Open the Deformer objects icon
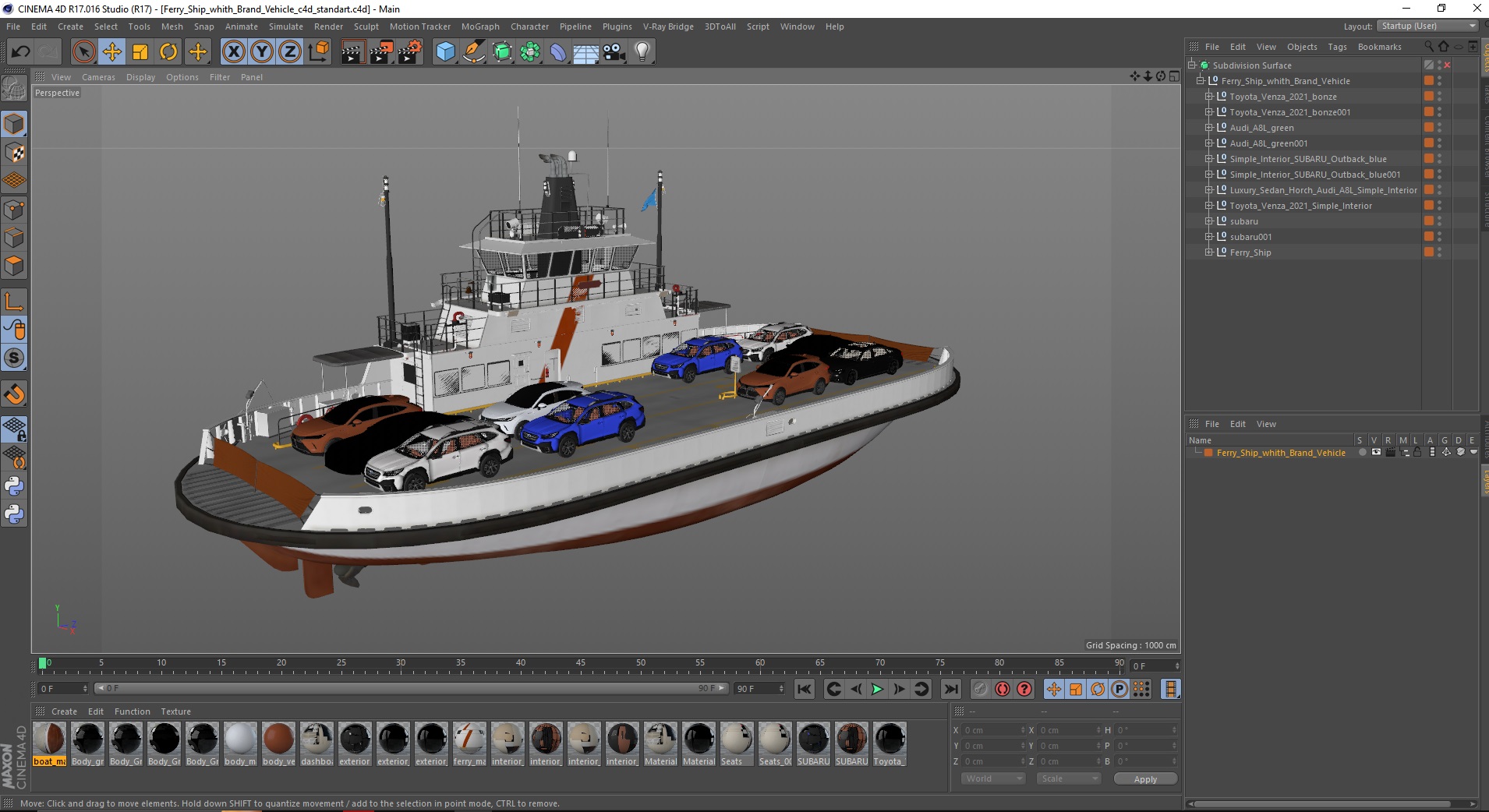Viewport: 1489px width, 812px height. [x=558, y=52]
